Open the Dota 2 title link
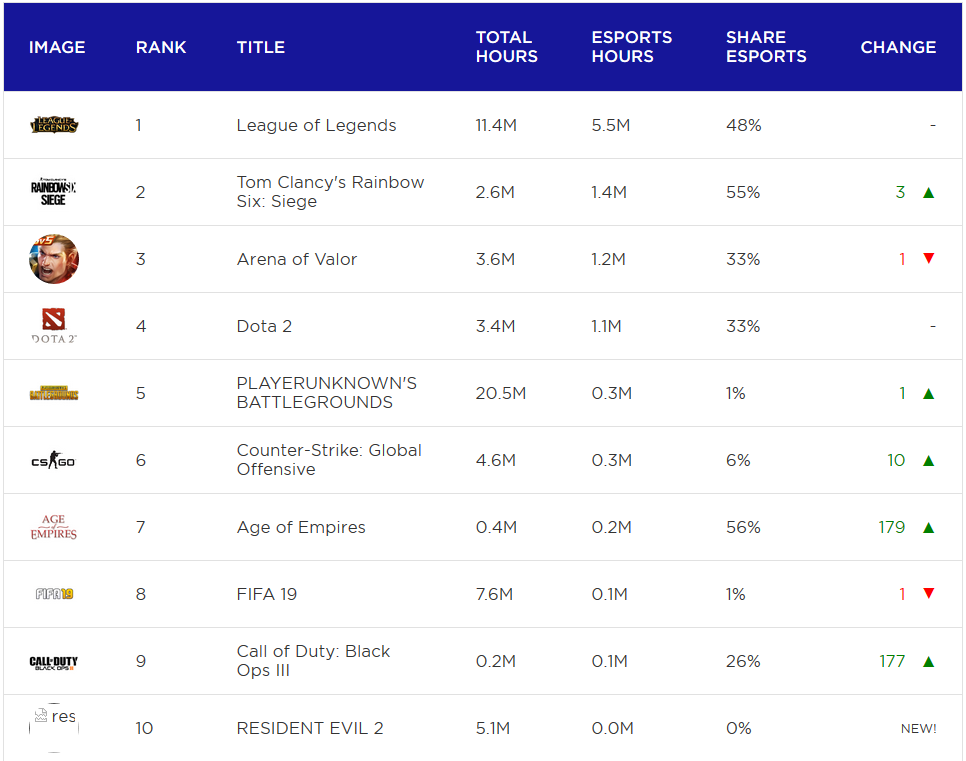Image resolution: width=966 pixels, height=761 pixels. 264,326
